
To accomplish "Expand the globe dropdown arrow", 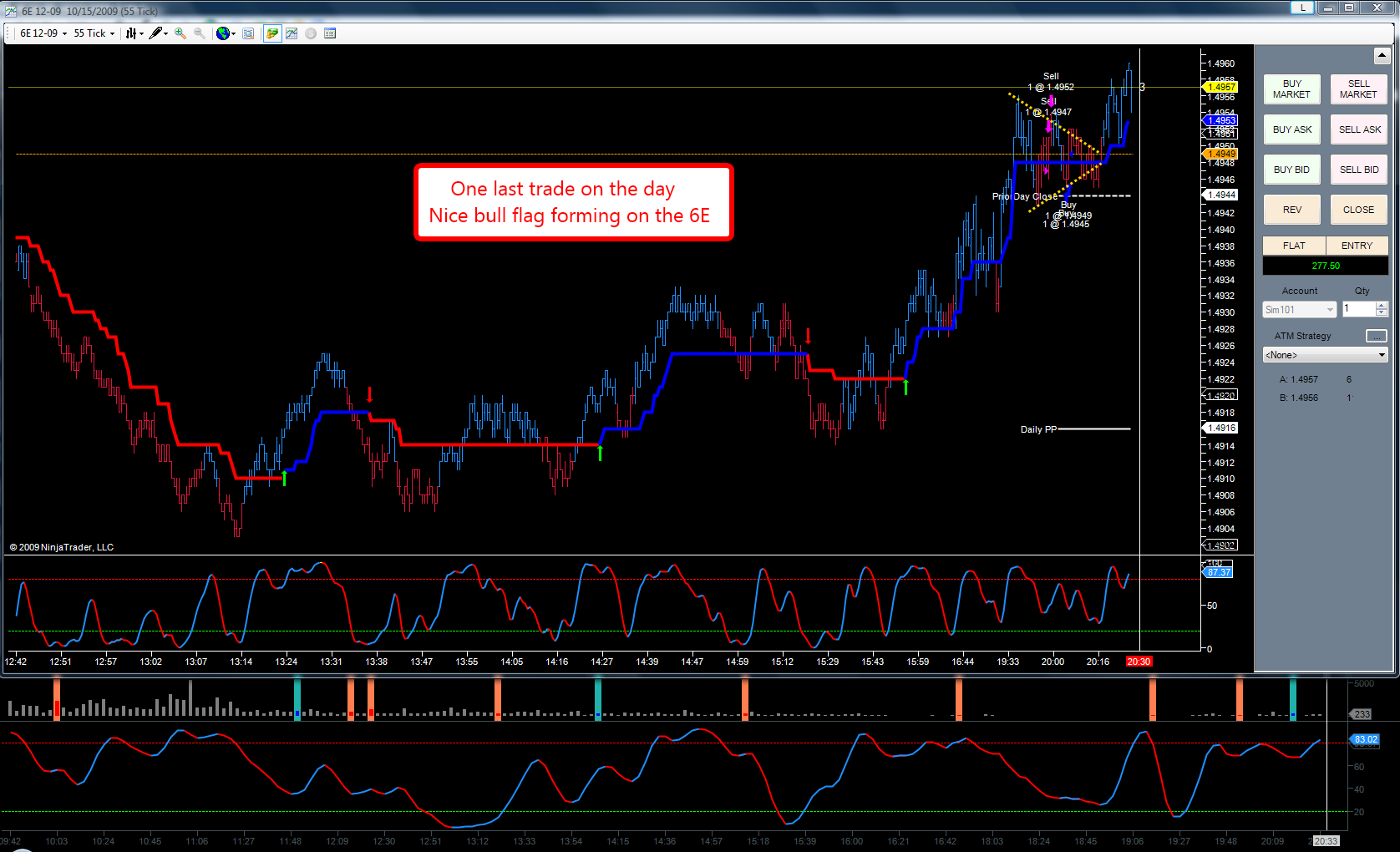I will (x=234, y=33).
